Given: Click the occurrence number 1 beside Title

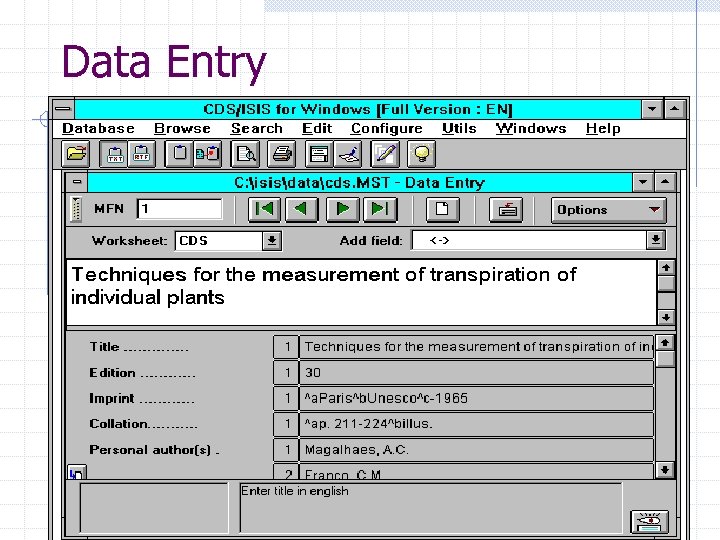Looking at the screenshot, I should (286, 347).
